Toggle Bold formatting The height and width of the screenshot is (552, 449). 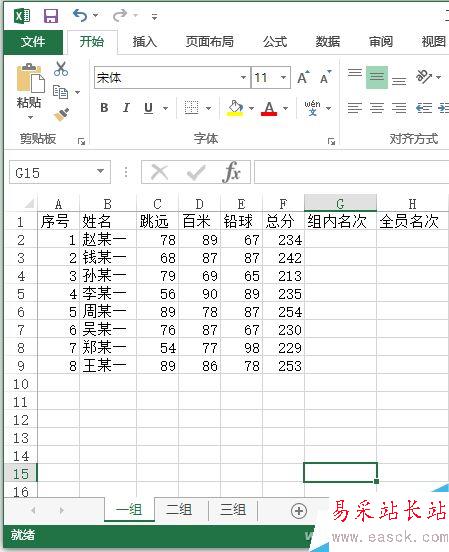[x=104, y=108]
